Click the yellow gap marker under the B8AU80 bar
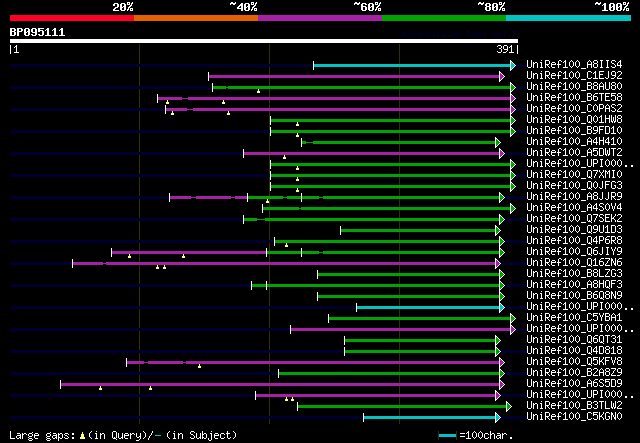 pyautogui.click(x=258, y=91)
